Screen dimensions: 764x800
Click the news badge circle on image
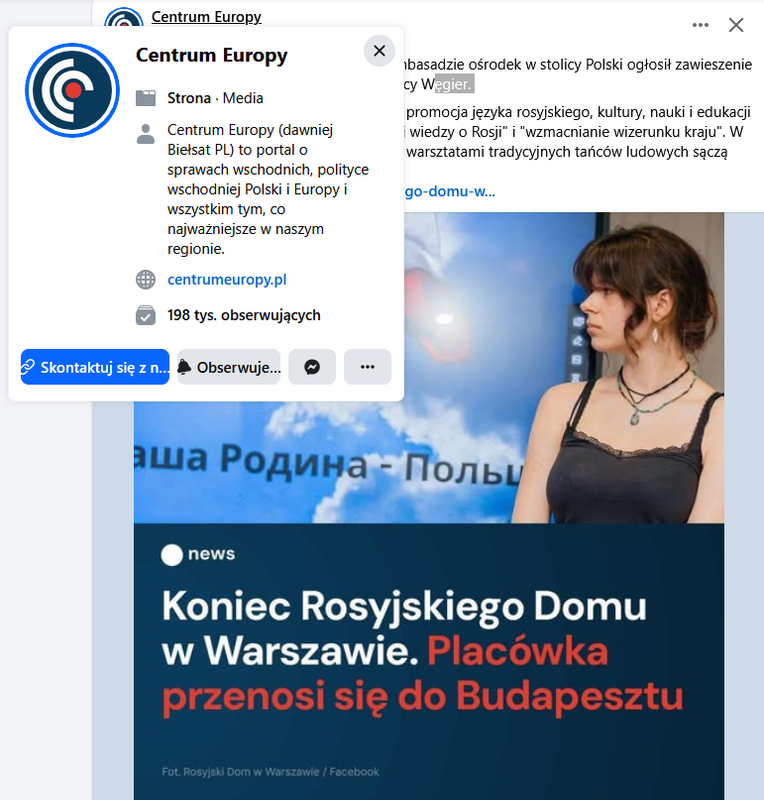point(172,555)
